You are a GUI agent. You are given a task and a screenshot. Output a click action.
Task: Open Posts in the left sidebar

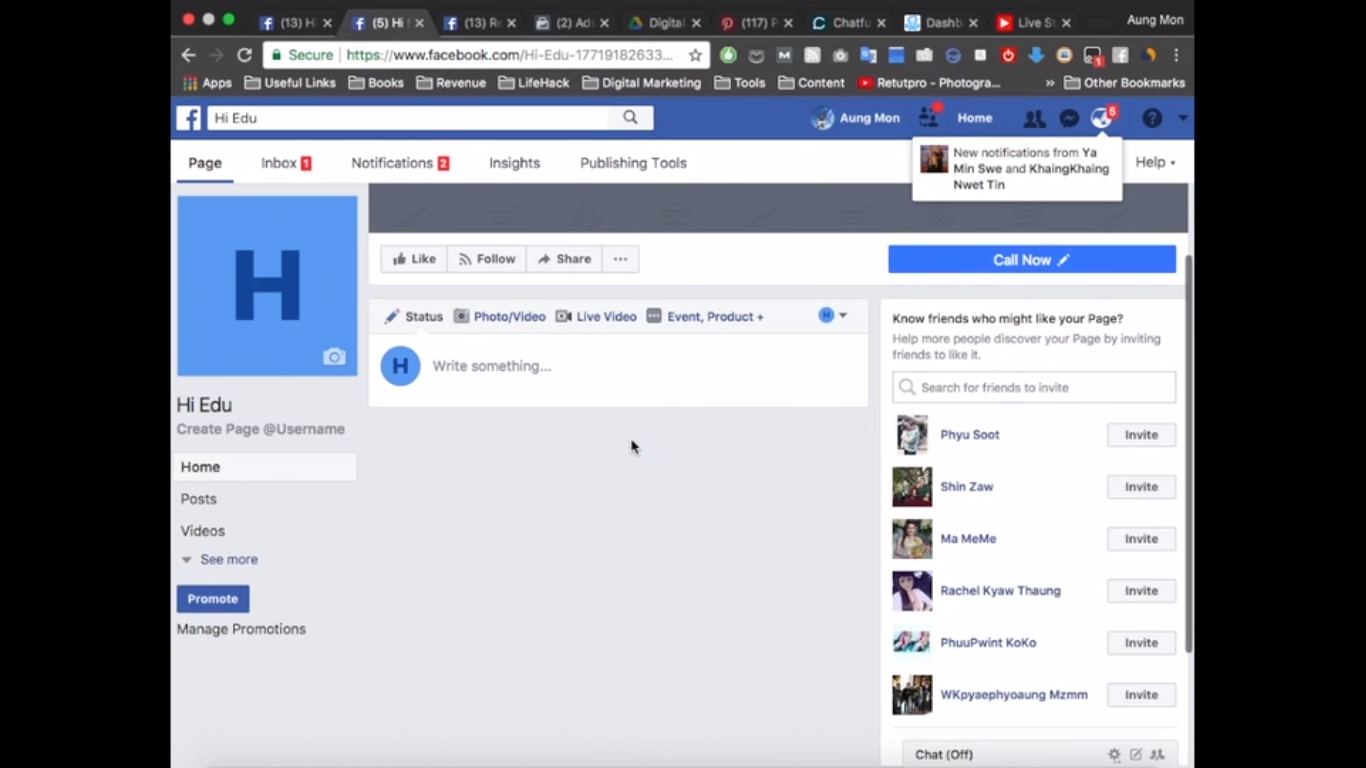198,499
